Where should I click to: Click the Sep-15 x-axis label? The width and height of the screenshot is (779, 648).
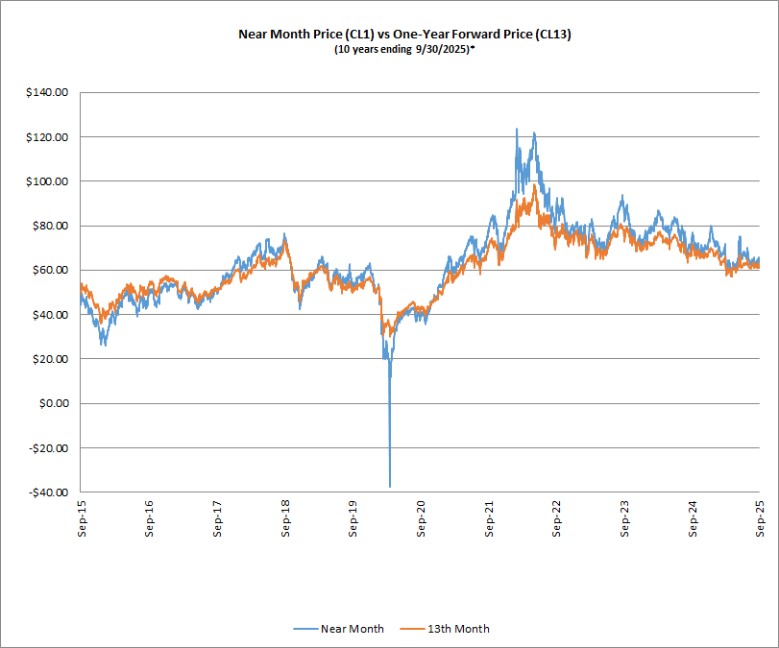[x=81, y=518]
